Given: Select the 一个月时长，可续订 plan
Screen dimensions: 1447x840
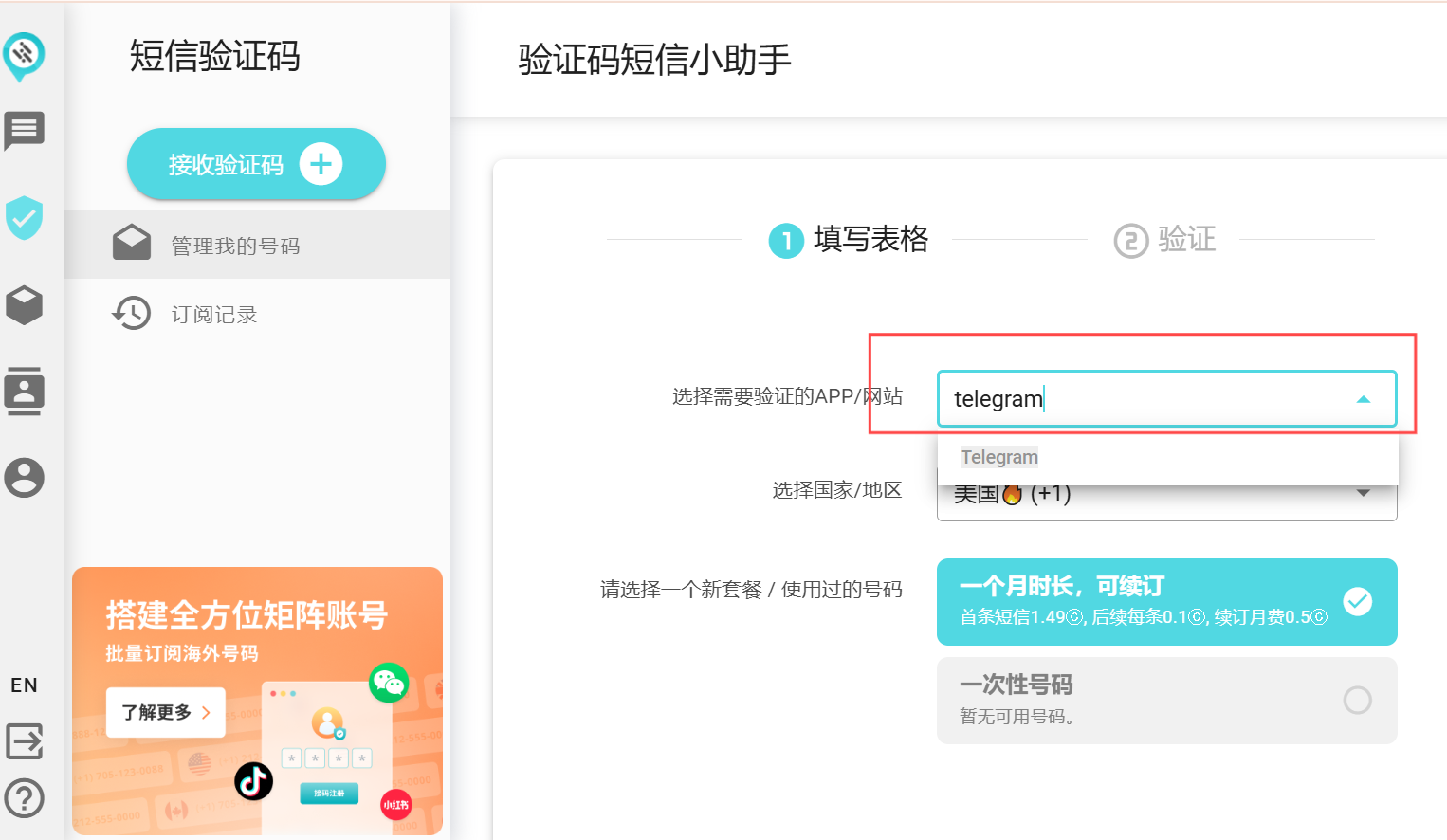Looking at the screenshot, I should 1167,602.
